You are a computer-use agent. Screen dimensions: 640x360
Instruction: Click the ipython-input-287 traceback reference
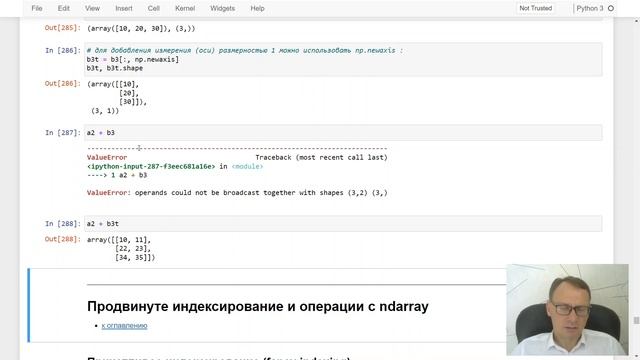tap(151, 167)
